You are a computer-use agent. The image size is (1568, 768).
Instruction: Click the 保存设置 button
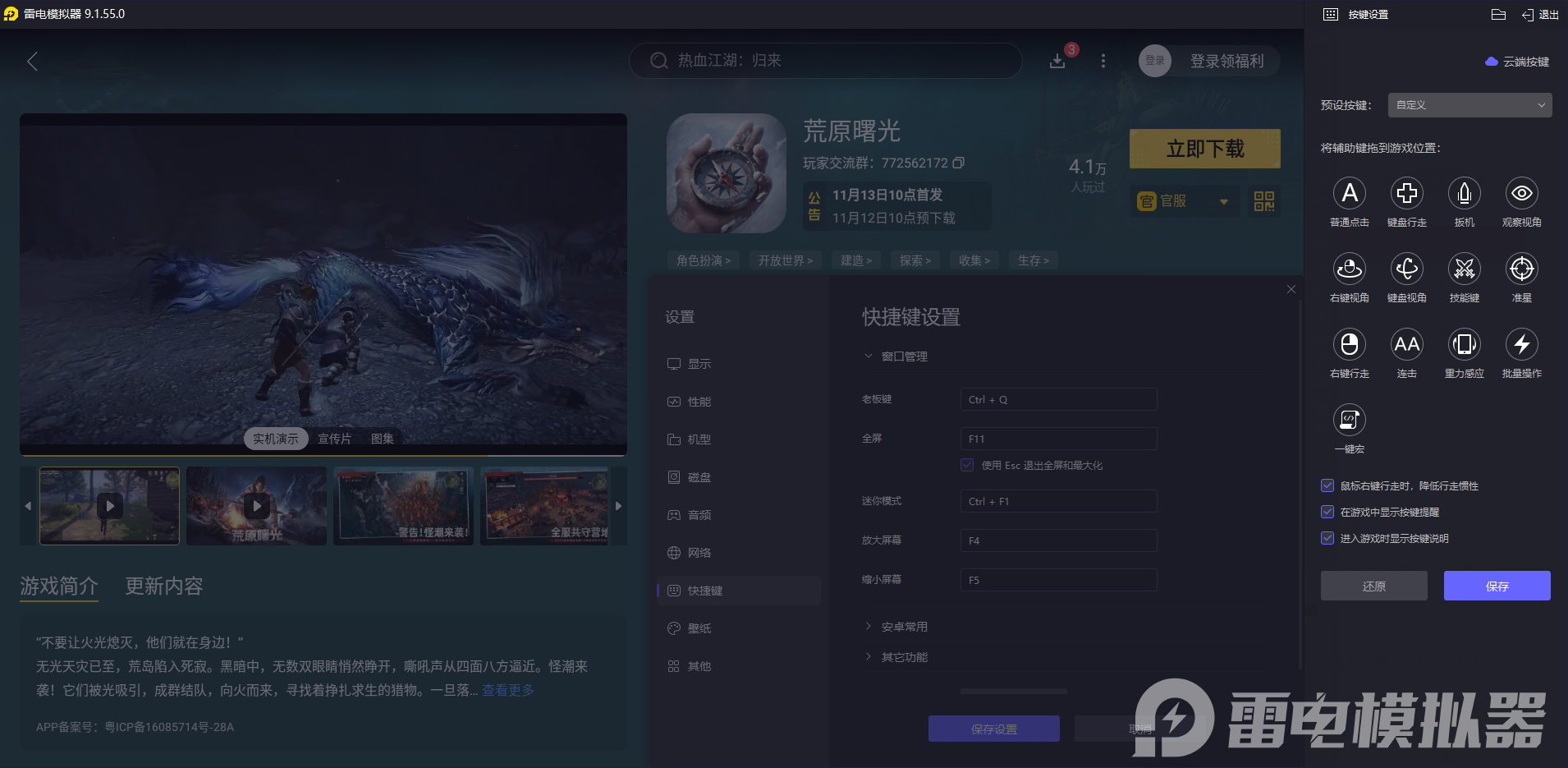993,729
